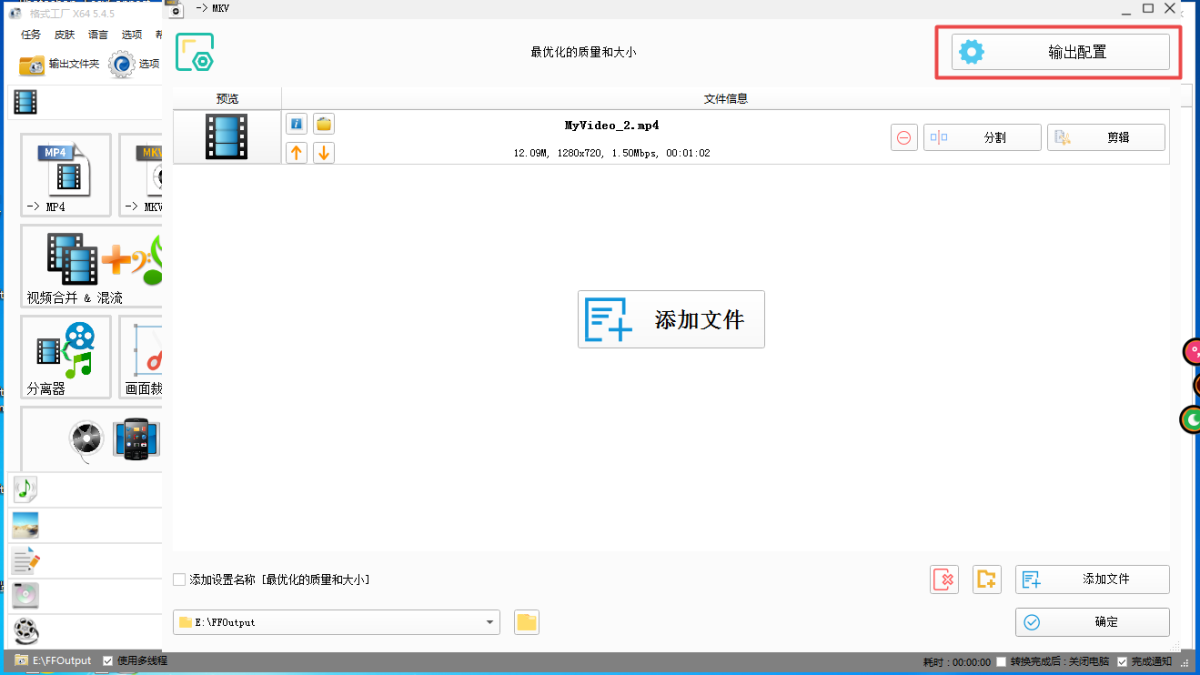The height and width of the screenshot is (675, 1200).
Task: Open the audio category in sidebar
Action: click(26, 488)
